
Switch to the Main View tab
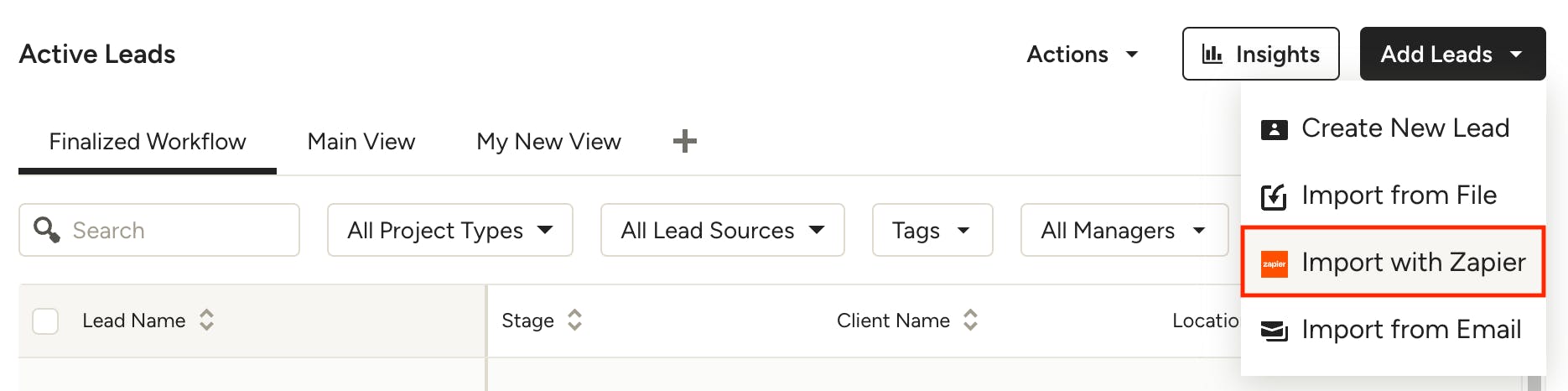point(361,141)
